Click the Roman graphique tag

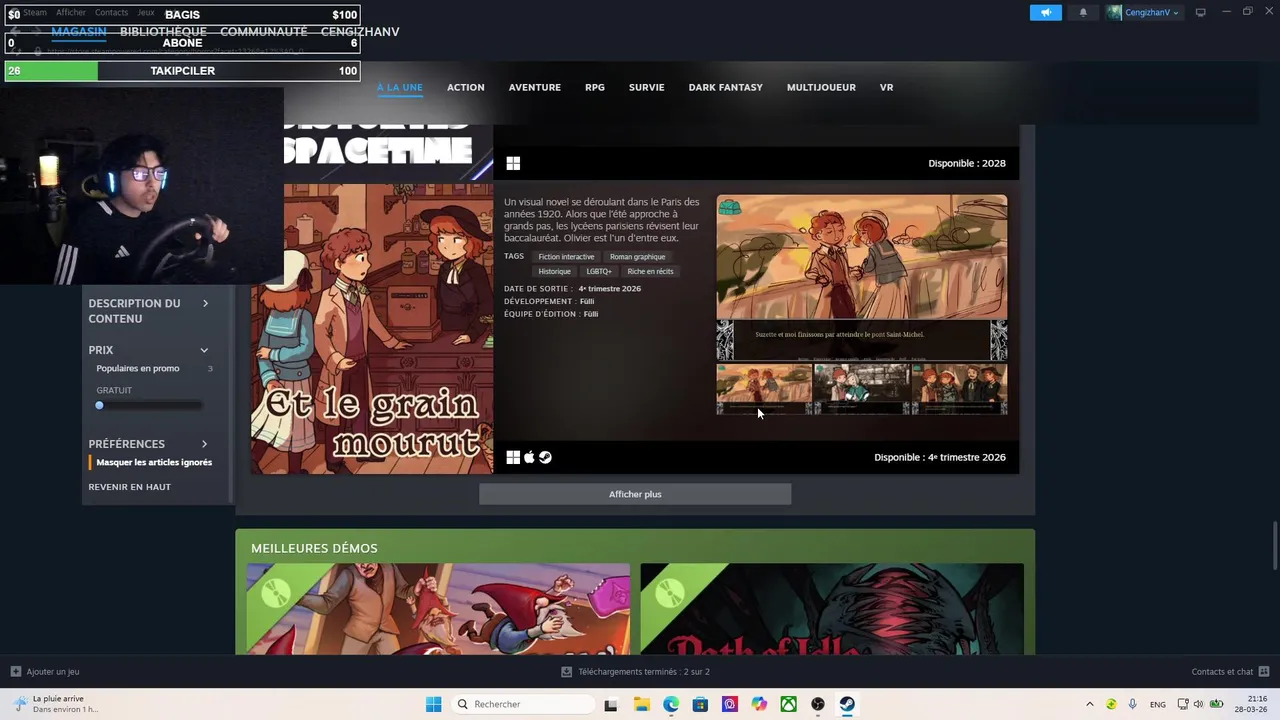click(x=637, y=257)
